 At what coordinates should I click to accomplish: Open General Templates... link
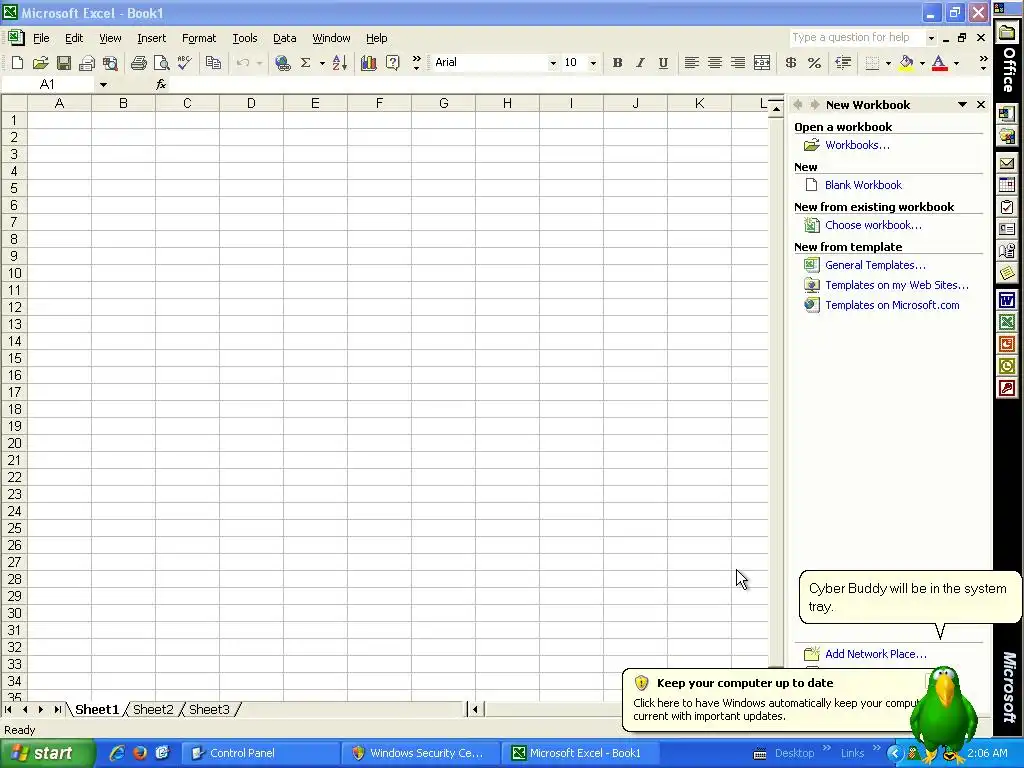tap(875, 265)
